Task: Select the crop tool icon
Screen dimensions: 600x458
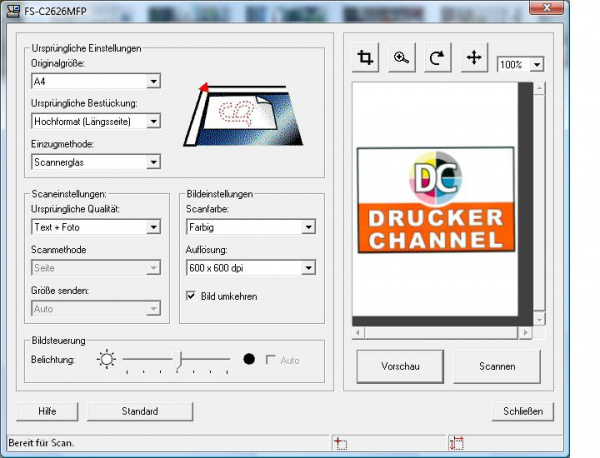Action: coord(365,58)
